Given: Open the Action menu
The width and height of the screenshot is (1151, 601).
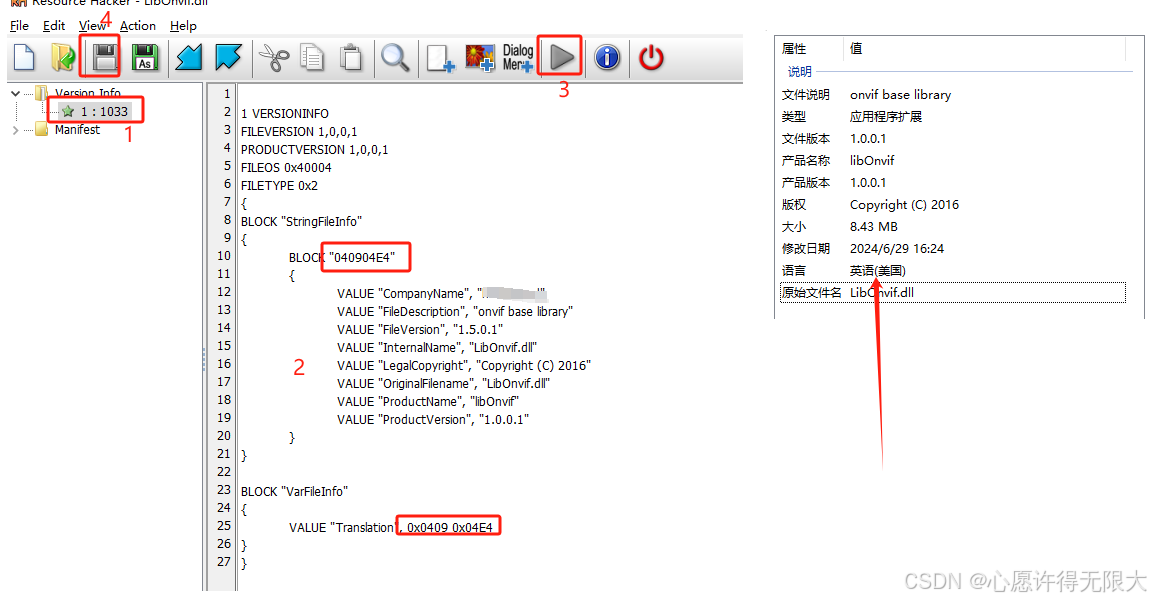Looking at the screenshot, I should 138,26.
